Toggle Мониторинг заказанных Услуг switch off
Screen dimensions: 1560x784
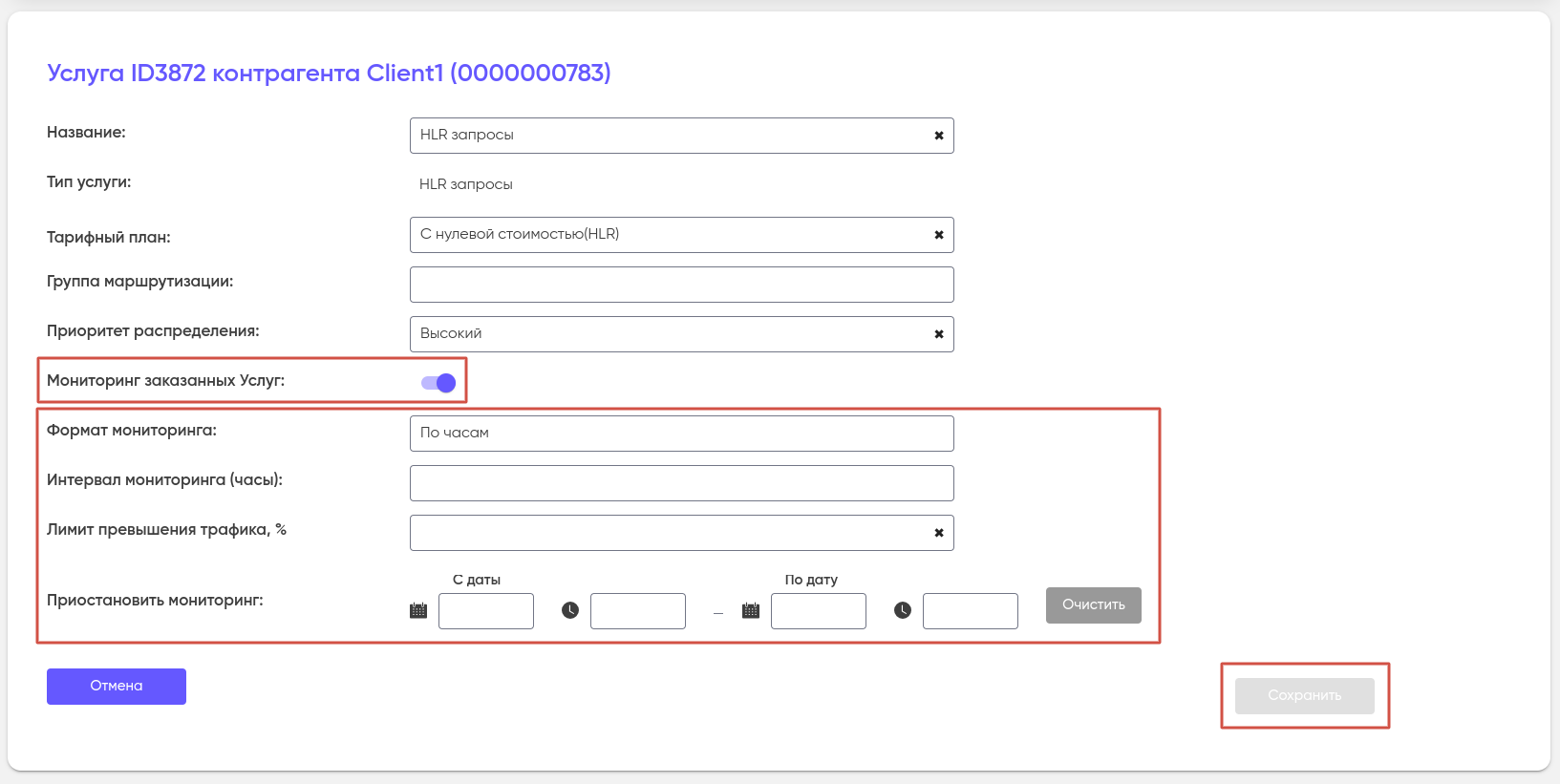438,383
